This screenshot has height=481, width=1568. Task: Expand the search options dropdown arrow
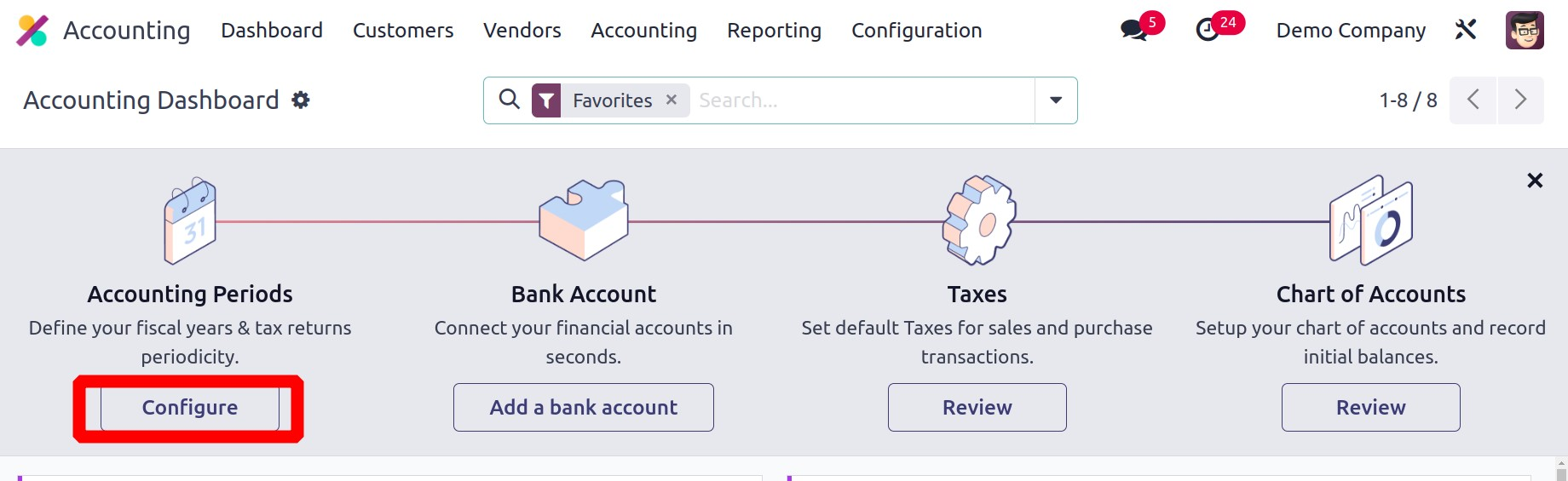[1056, 100]
